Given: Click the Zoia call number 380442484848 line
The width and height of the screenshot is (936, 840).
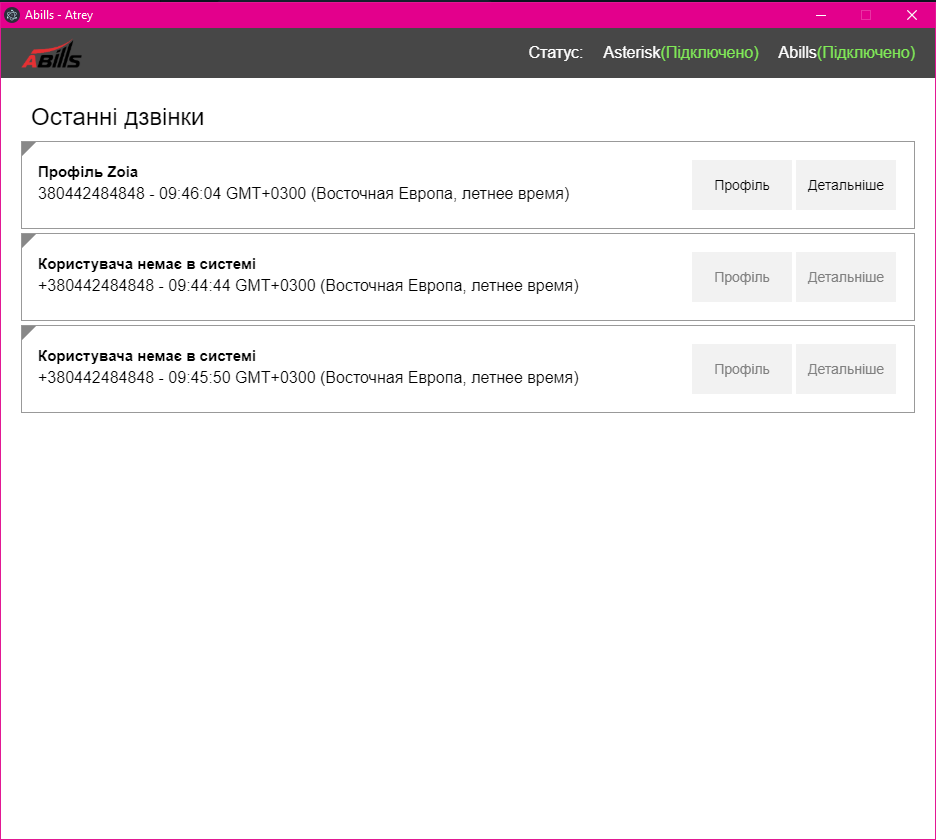Looking at the screenshot, I should coord(303,194).
